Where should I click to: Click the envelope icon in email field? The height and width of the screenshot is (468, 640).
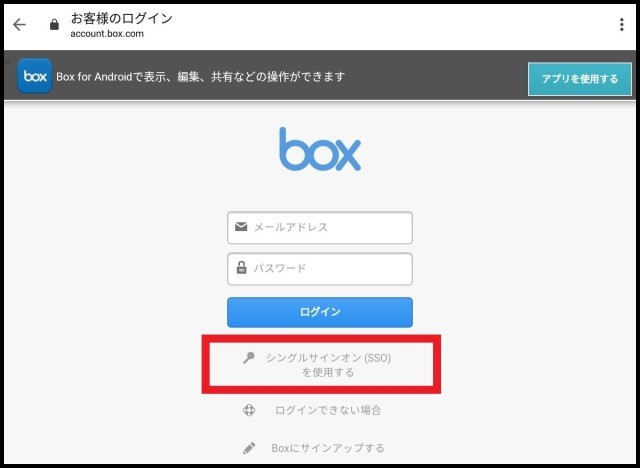[241, 227]
